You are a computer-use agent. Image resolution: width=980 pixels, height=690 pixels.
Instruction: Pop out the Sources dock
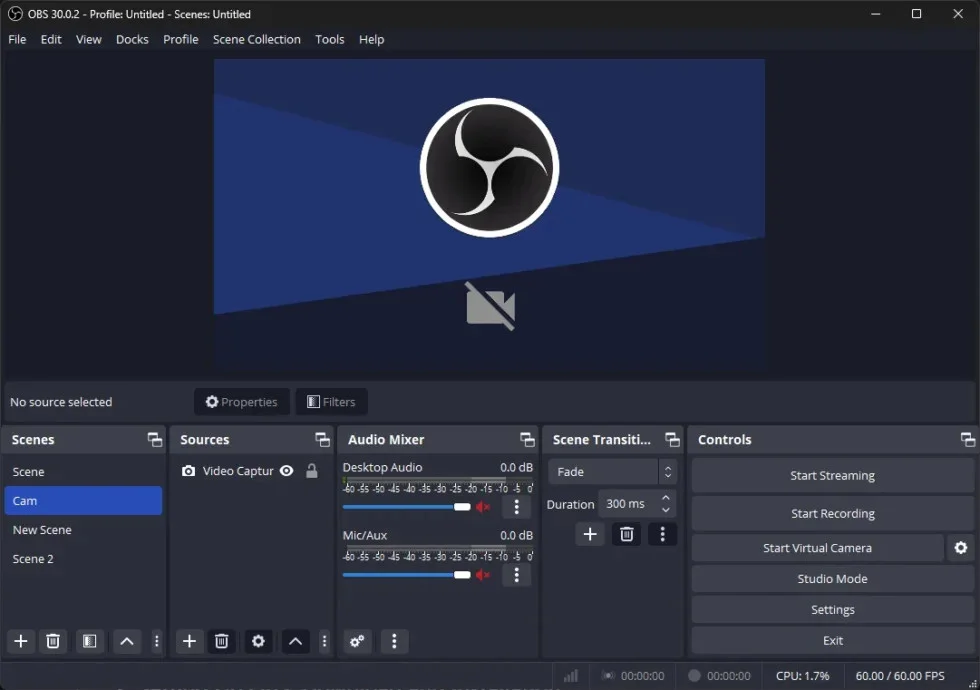[x=322, y=440]
